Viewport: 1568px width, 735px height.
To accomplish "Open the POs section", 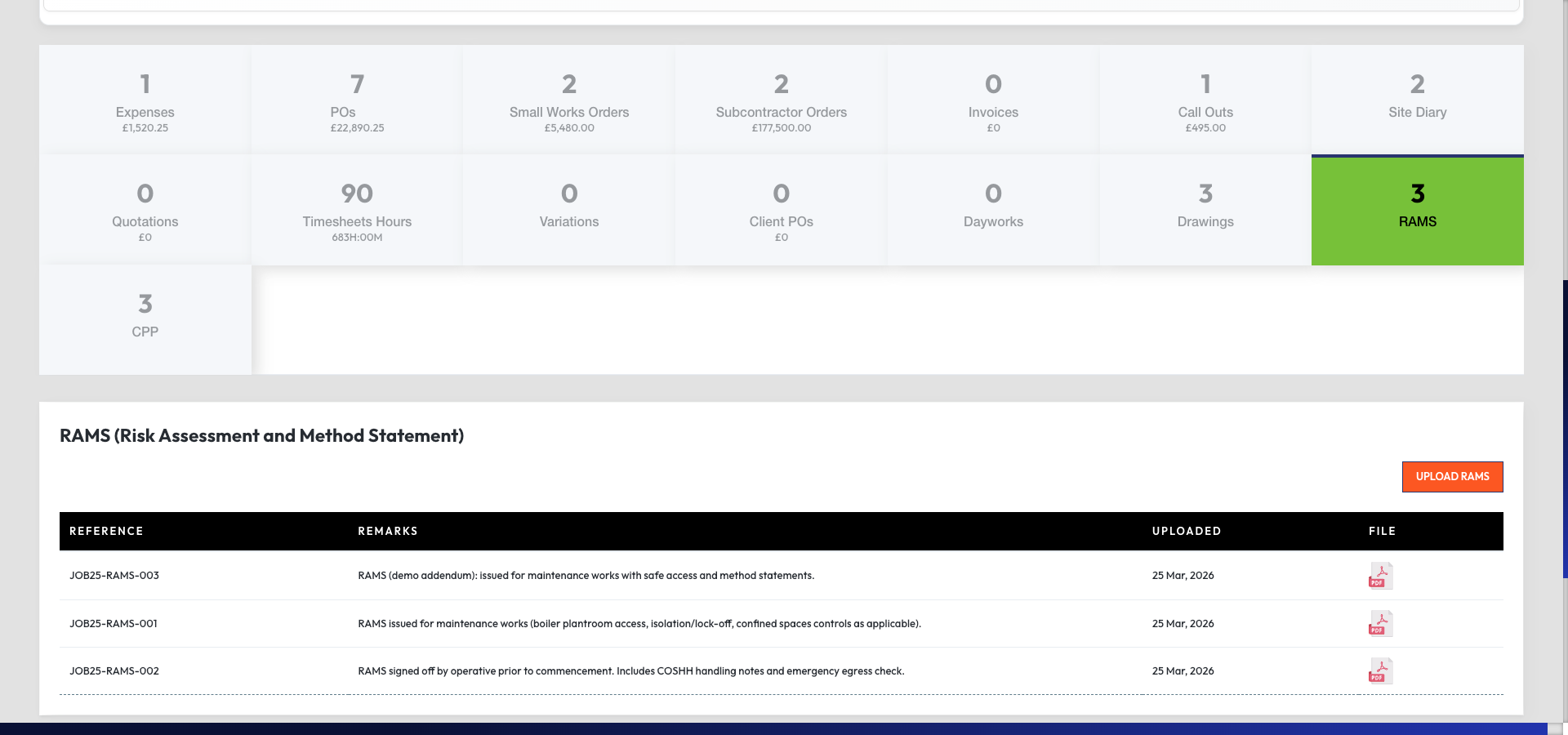I will [356, 98].
